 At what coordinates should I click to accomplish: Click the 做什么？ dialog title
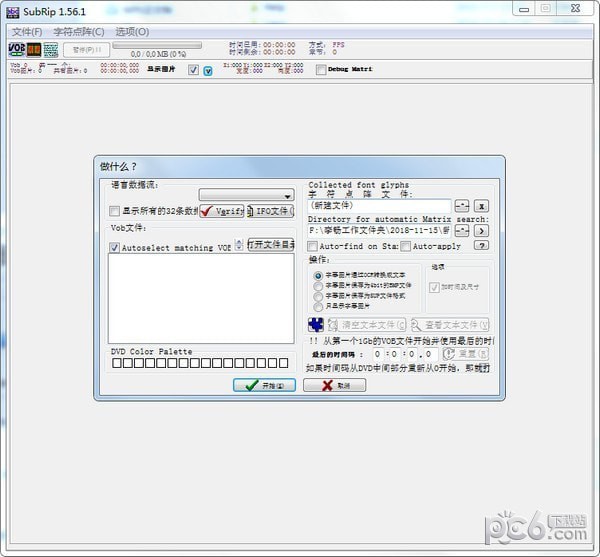[118, 166]
